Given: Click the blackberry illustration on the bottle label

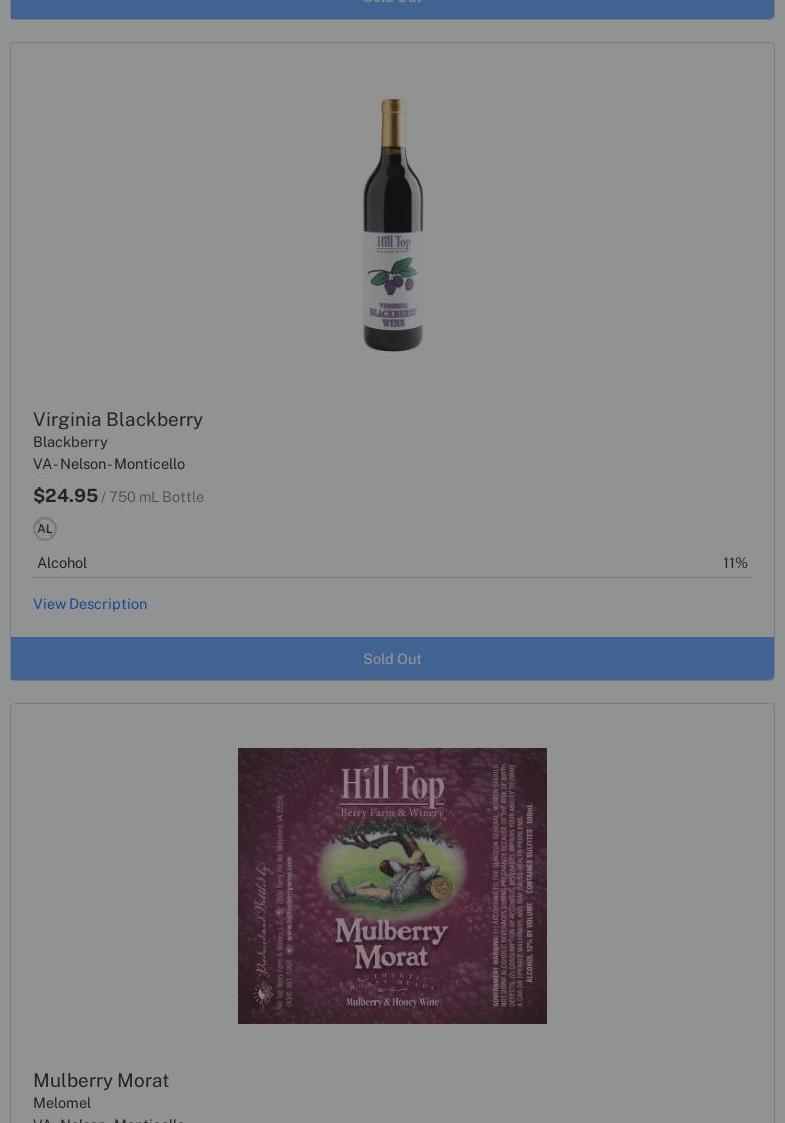Looking at the screenshot, I should (x=392, y=277).
